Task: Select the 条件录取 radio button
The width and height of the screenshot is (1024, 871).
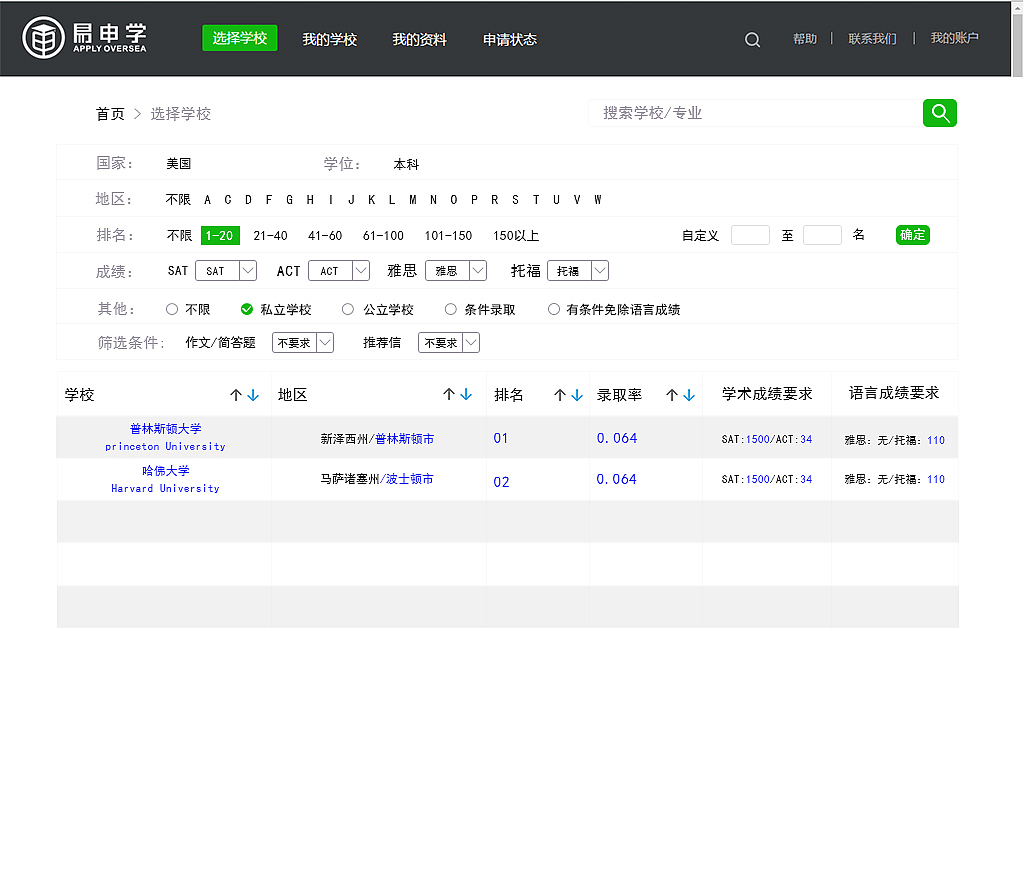Action: pos(451,309)
